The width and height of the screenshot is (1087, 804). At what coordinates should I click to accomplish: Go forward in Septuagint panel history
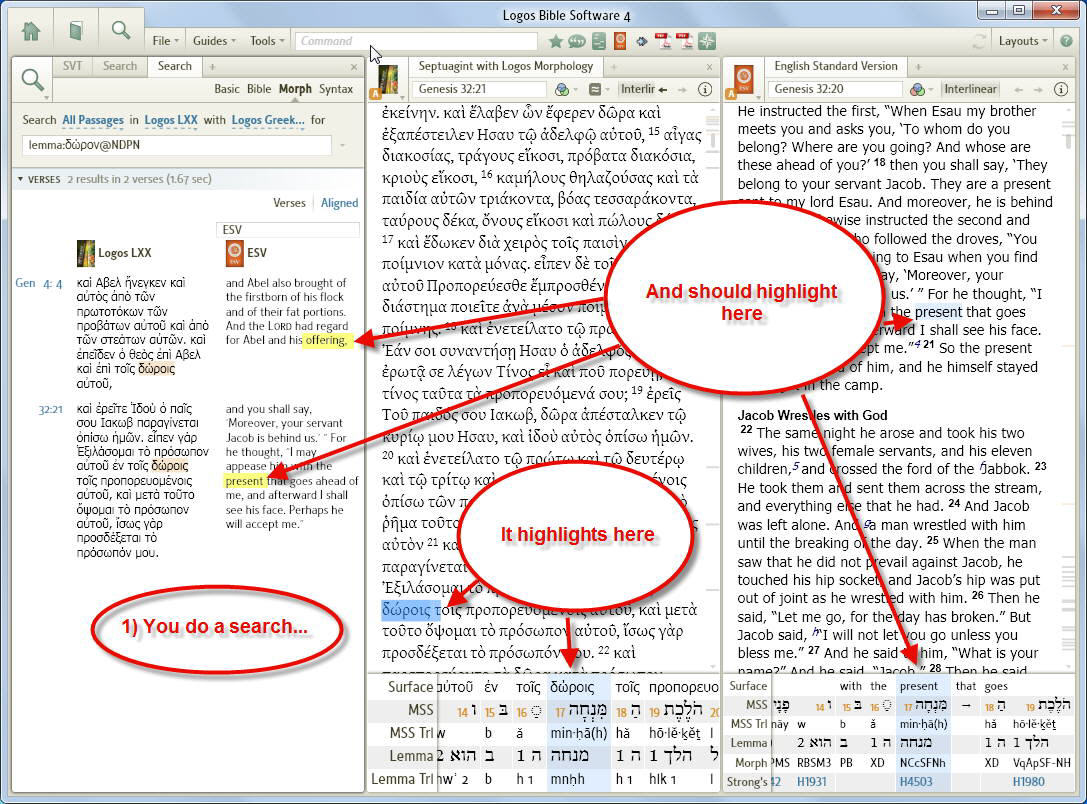coord(682,89)
